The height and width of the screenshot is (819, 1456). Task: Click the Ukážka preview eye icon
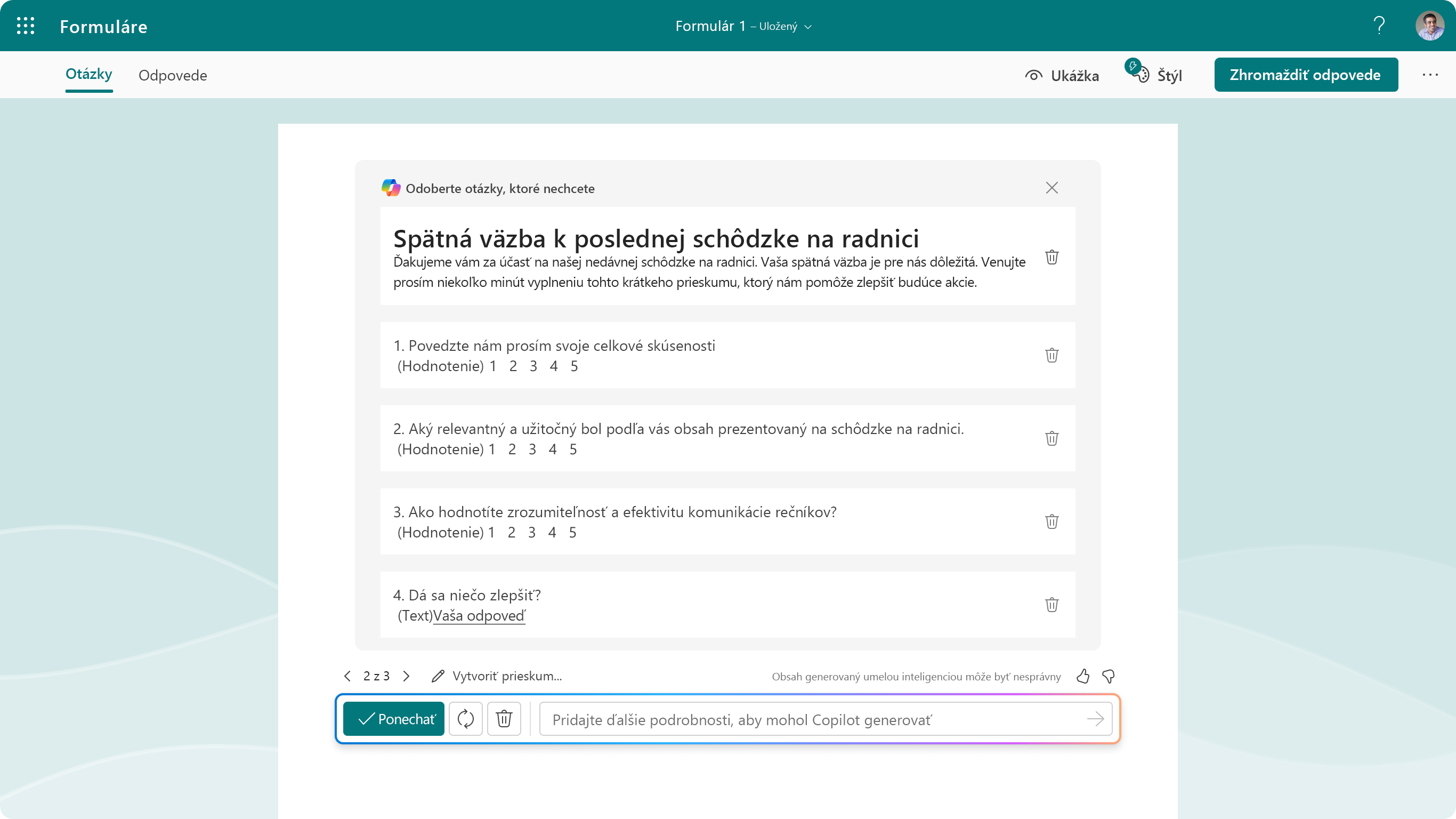[1034, 75]
